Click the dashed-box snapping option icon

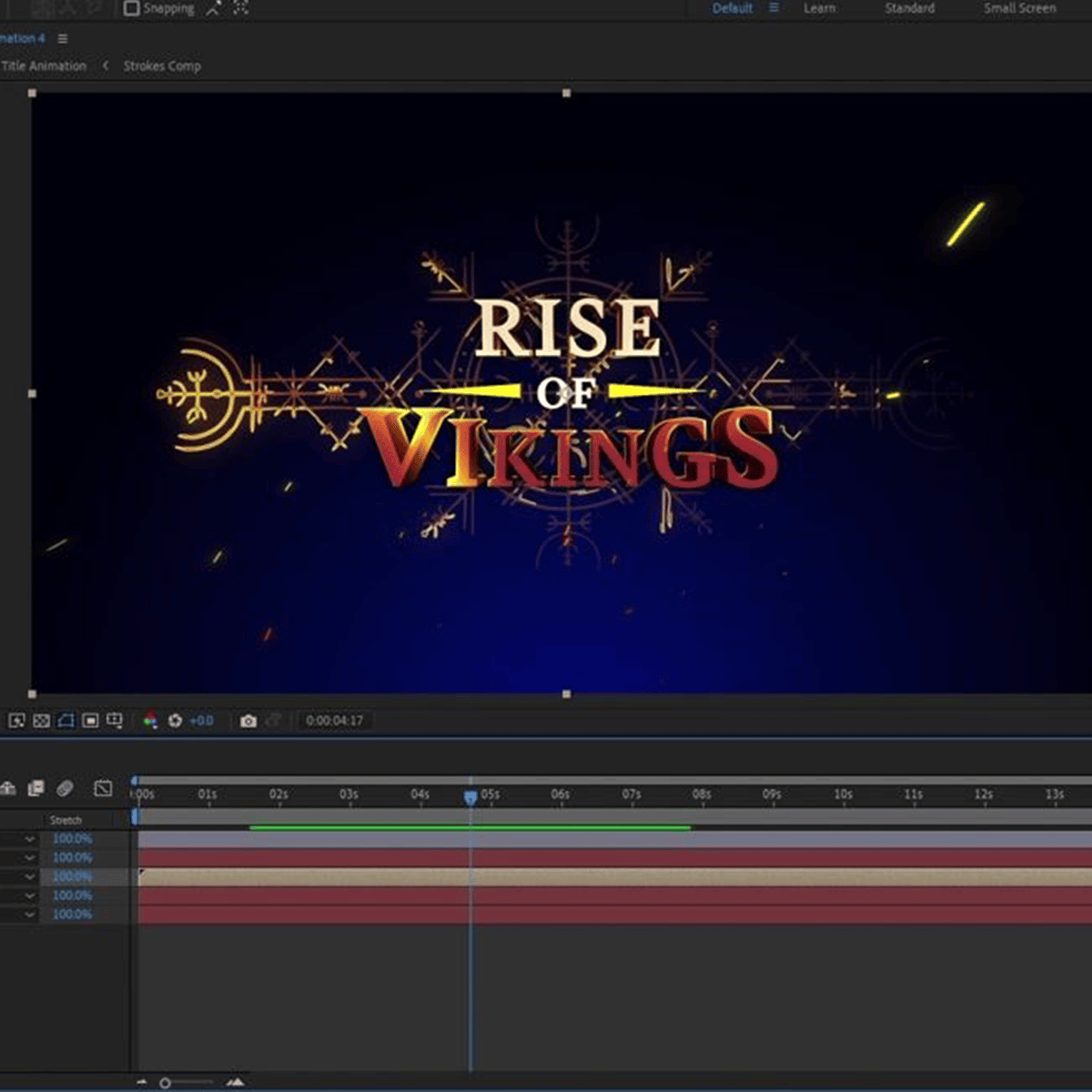[240, 8]
